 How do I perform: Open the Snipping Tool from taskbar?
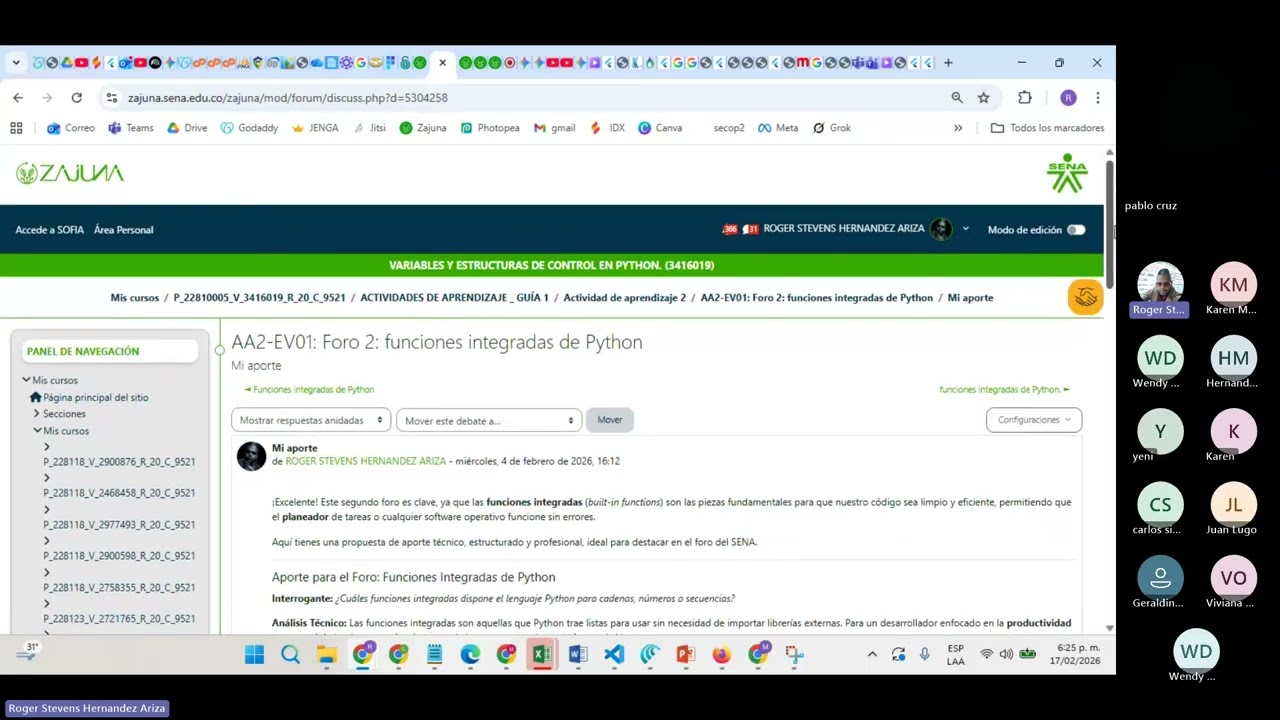point(794,655)
